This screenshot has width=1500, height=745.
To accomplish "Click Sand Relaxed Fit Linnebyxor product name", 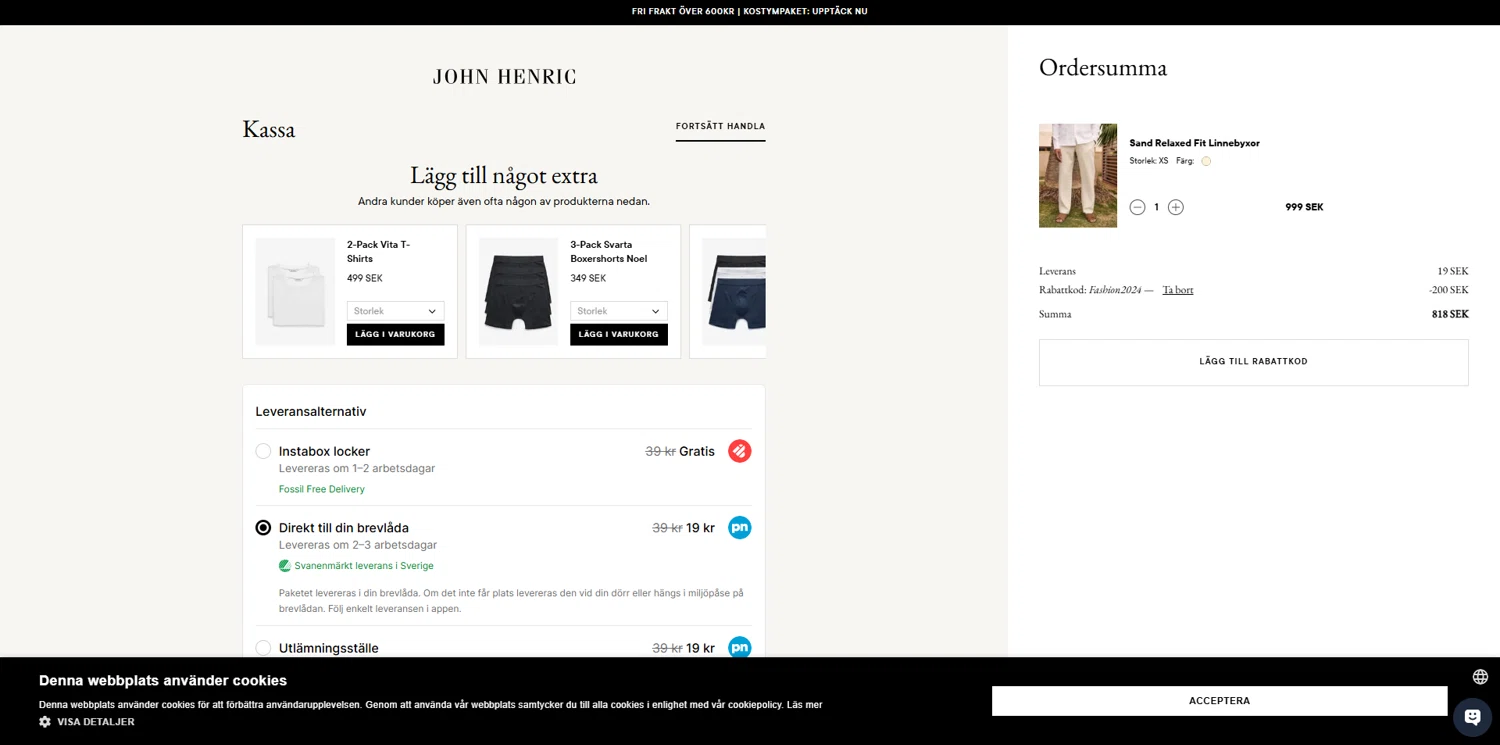I will [1194, 143].
